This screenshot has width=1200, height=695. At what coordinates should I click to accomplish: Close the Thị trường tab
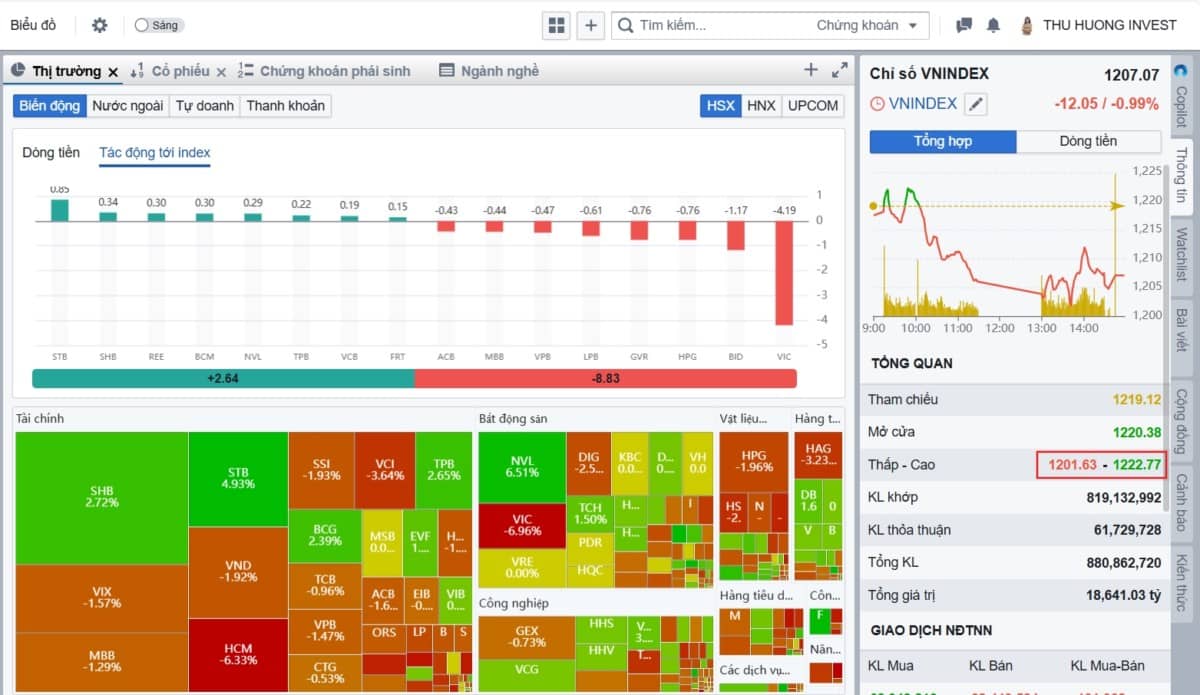[x=113, y=71]
